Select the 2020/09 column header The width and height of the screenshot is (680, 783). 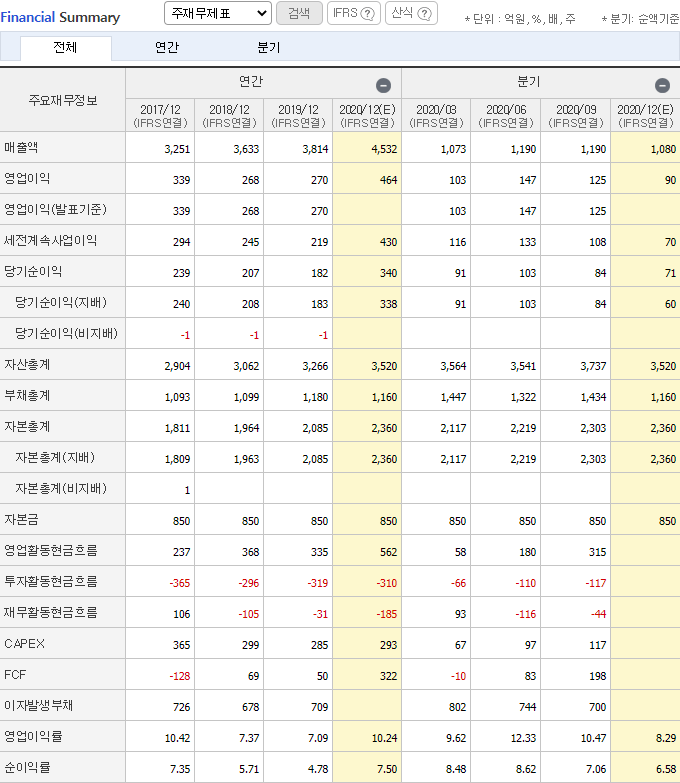coord(576,116)
